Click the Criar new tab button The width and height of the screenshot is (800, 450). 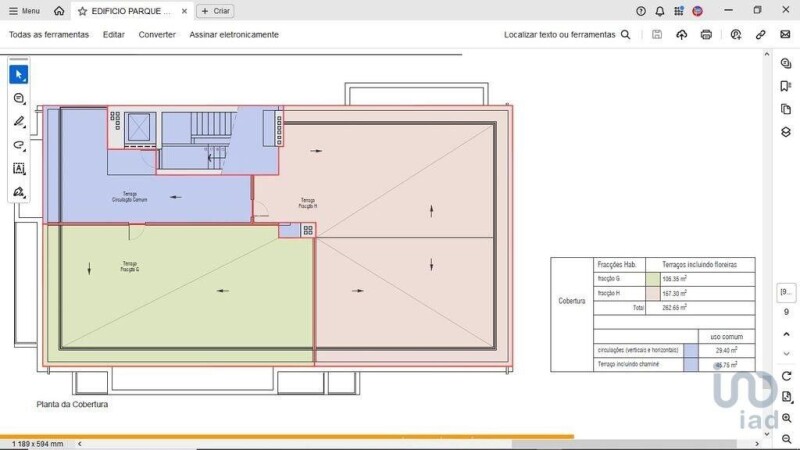click(x=217, y=11)
